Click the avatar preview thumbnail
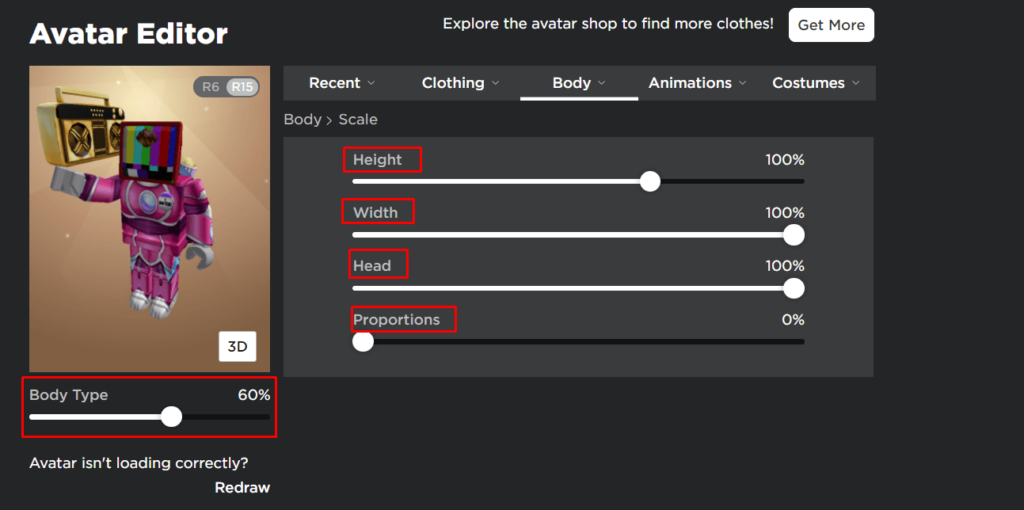Viewport: 1024px width, 510px height. click(150, 219)
